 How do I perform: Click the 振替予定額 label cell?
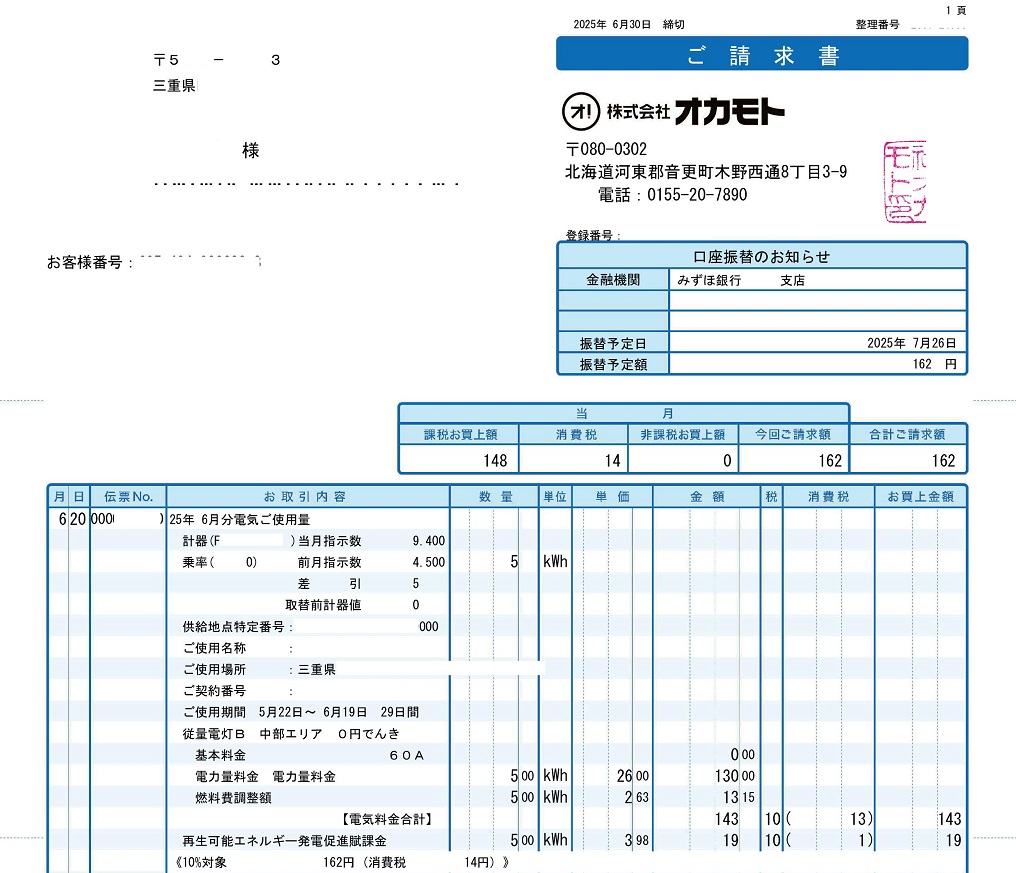(613, 364)
